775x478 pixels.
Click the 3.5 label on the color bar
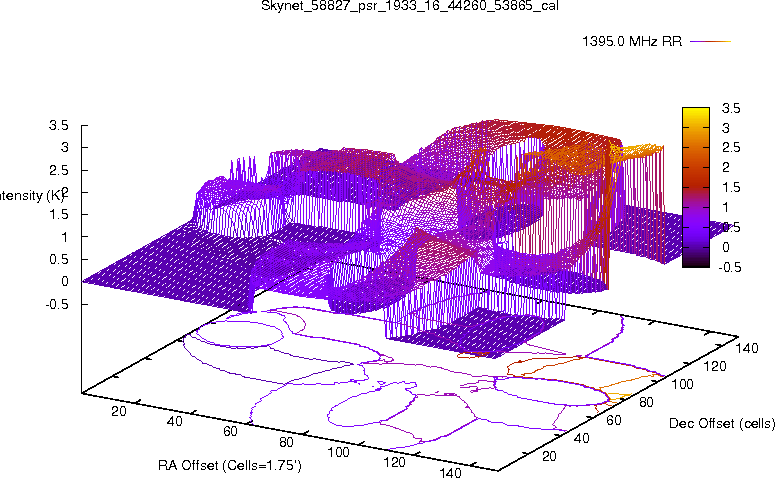[x=731, y=108]
